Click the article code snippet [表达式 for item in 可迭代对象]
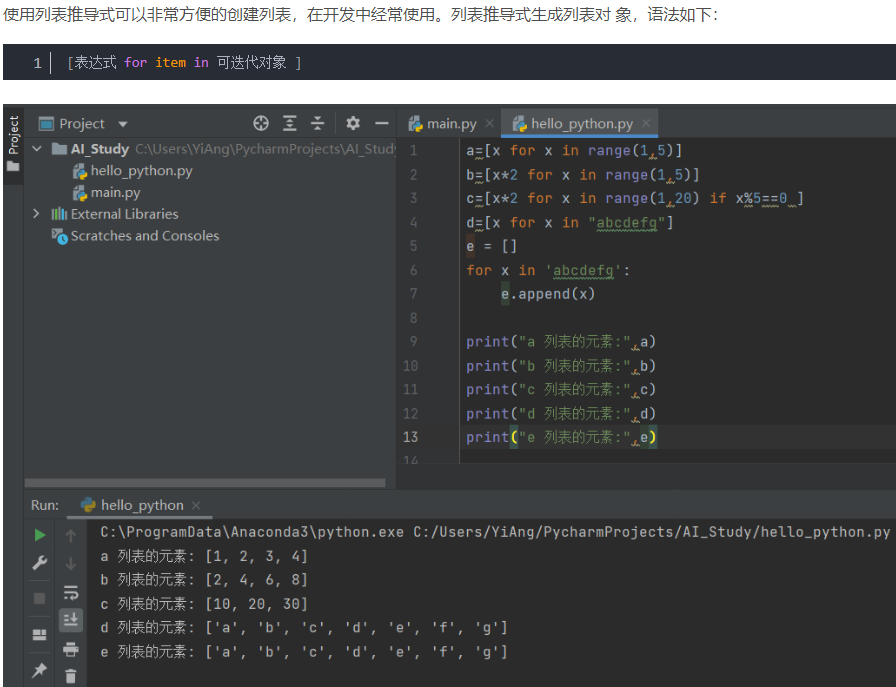This screenshot has width=896, height=687. tap(184, 62)
